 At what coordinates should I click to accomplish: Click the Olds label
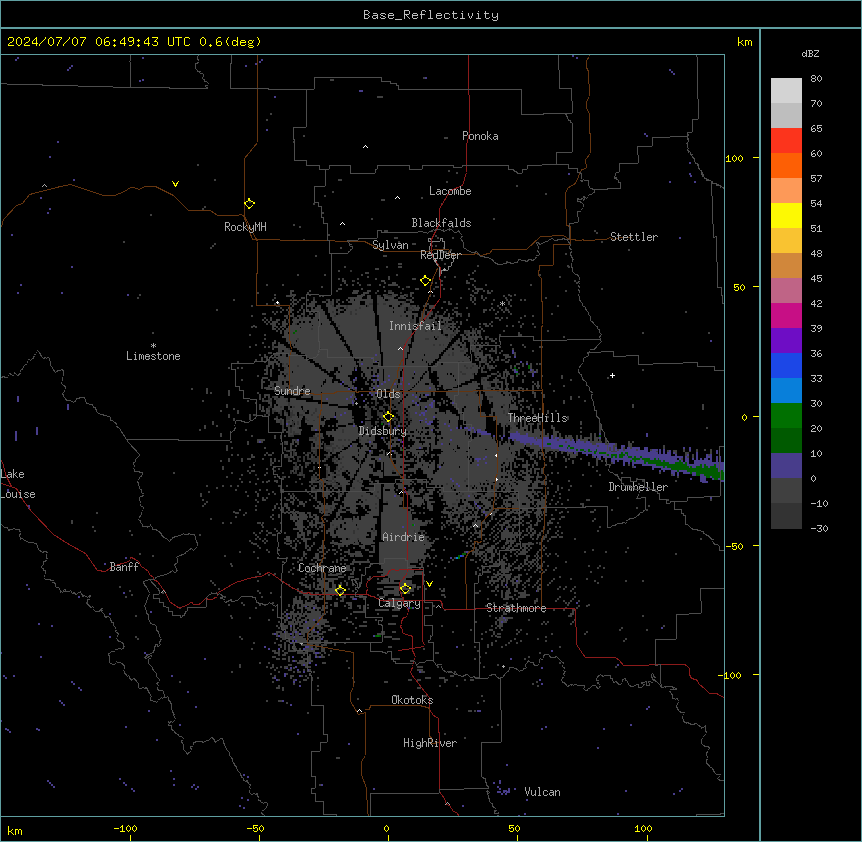[388, 394]
